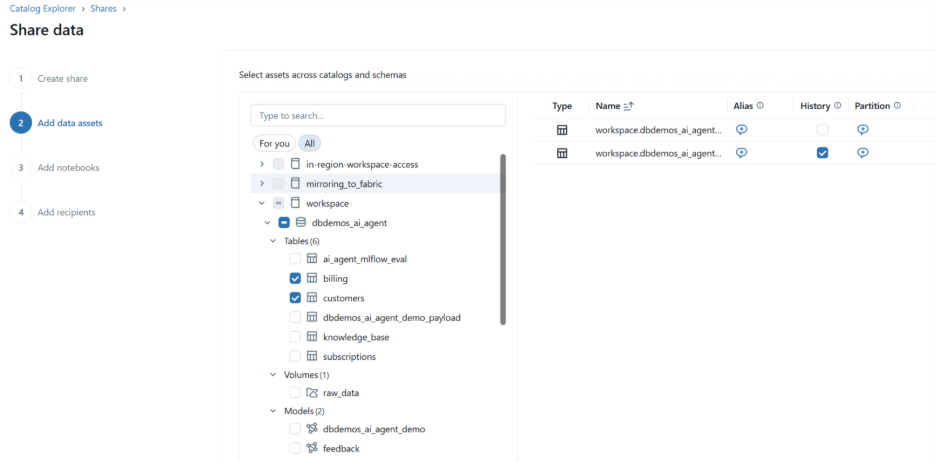The height and width of the screenshot is (462, 936).
Task: Add alias for row with History unchecked
Action: tap(741, 130)
